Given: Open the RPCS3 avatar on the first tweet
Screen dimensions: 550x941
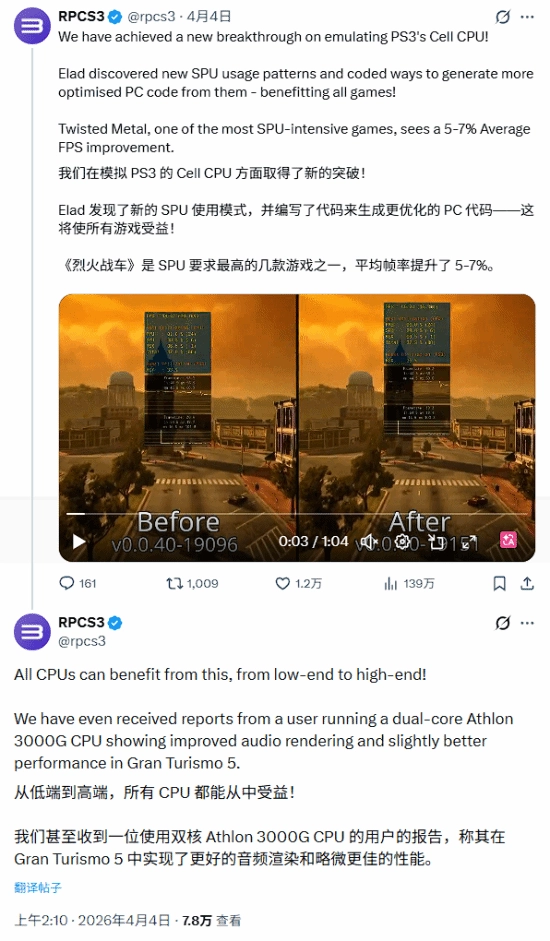Looking at the screenshot, I should pos(32,26).
